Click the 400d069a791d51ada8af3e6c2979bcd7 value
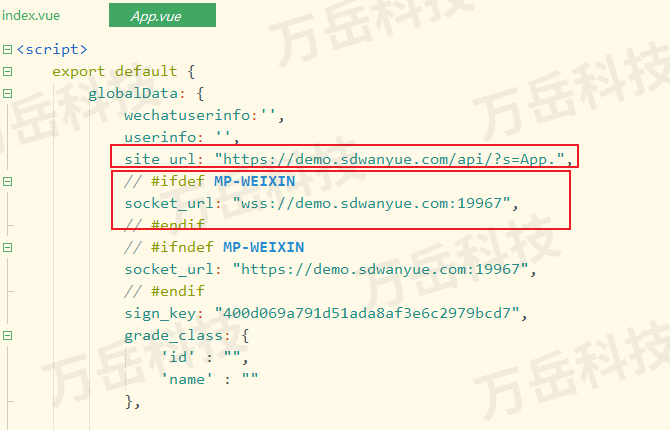670x430 pixels. 367,313
